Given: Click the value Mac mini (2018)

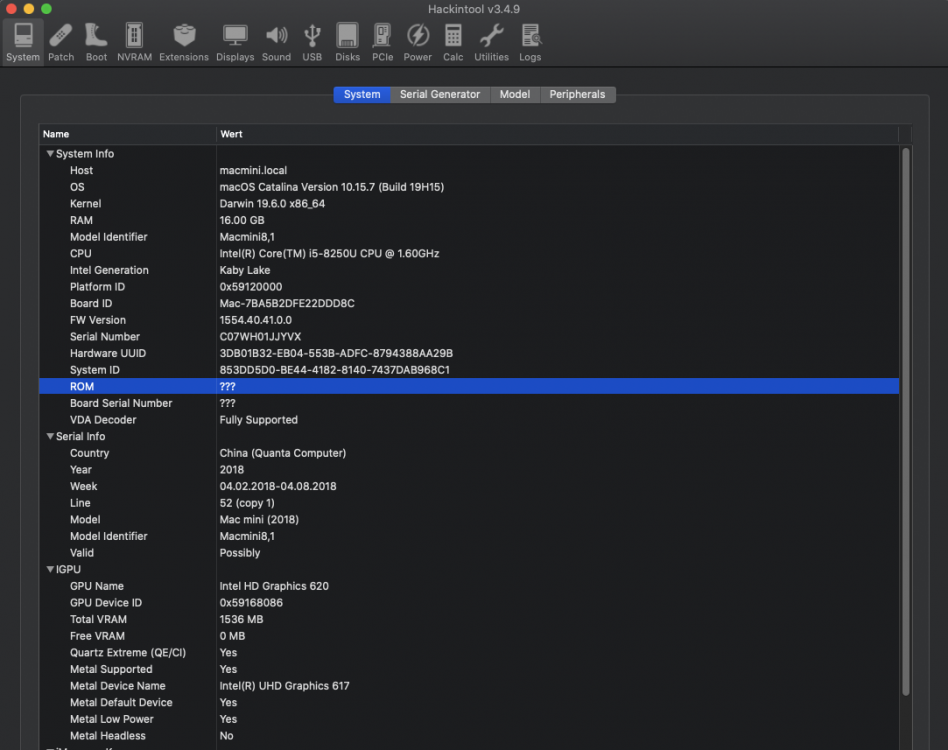Looking at the screenshot, I should point(259,520).
